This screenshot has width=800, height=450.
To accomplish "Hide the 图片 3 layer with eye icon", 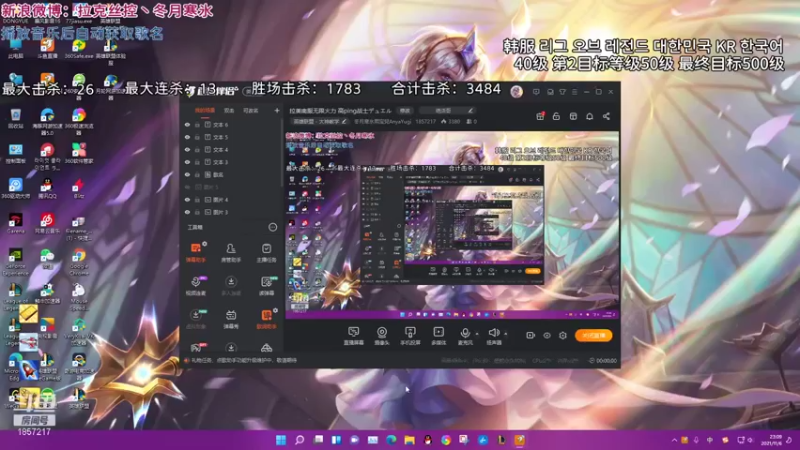I will pyautogui.click(x=187, y=212).
